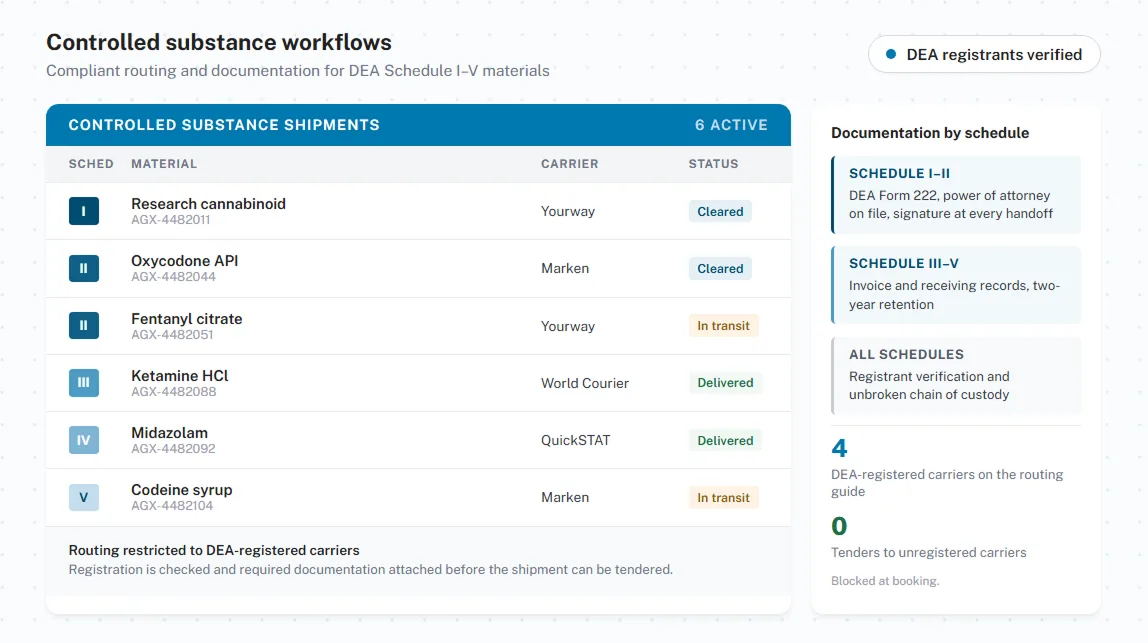Click Routing restricted to DEA-registered carriers note
This screenshot has height=643, width=1148.
pos(214,551)
